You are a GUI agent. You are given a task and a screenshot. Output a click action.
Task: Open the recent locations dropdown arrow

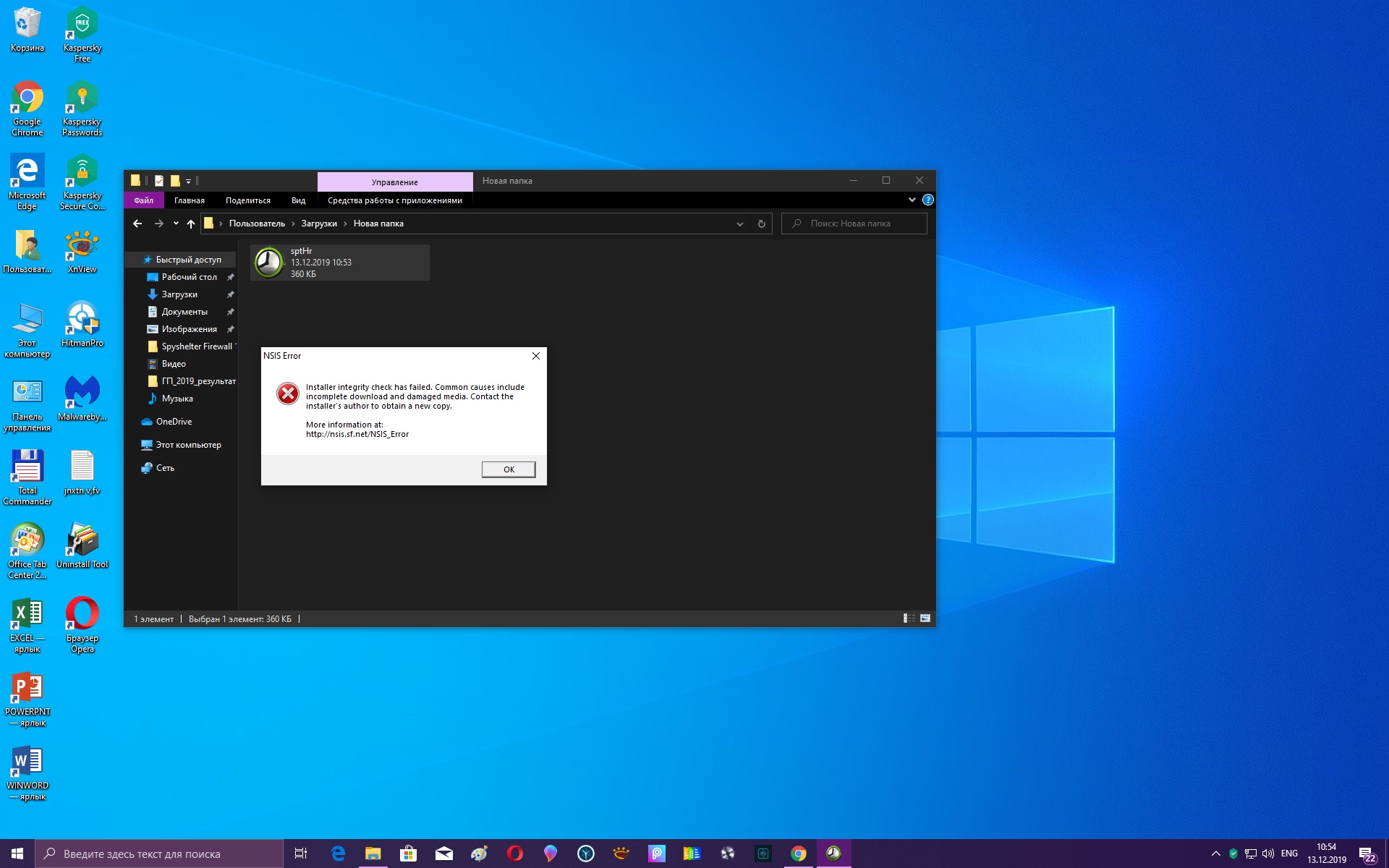[x=176, y=224]
